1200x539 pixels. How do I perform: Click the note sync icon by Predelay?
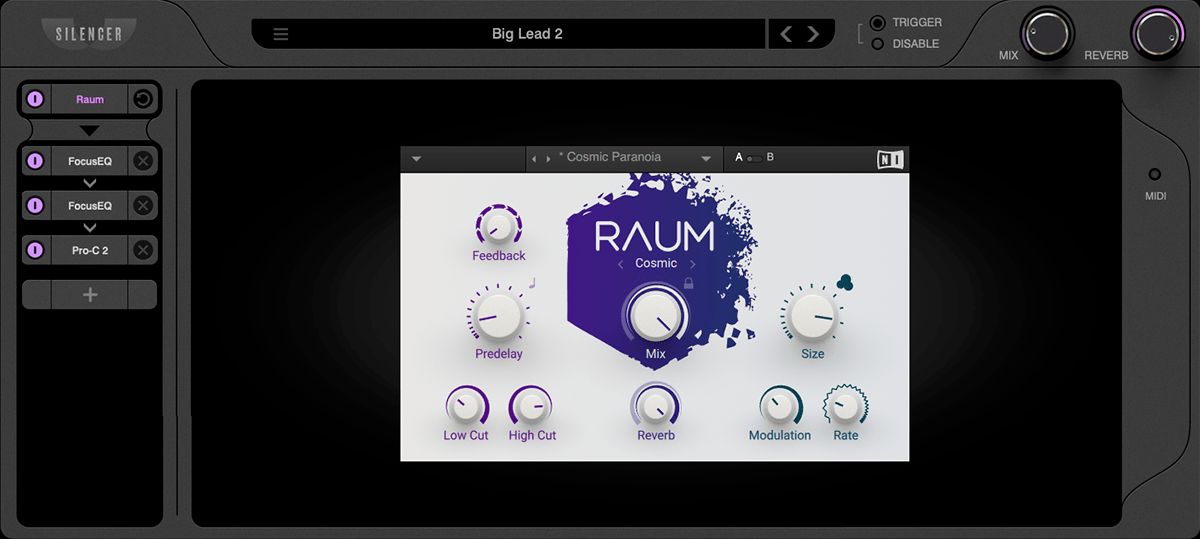(x=533, y=283)
